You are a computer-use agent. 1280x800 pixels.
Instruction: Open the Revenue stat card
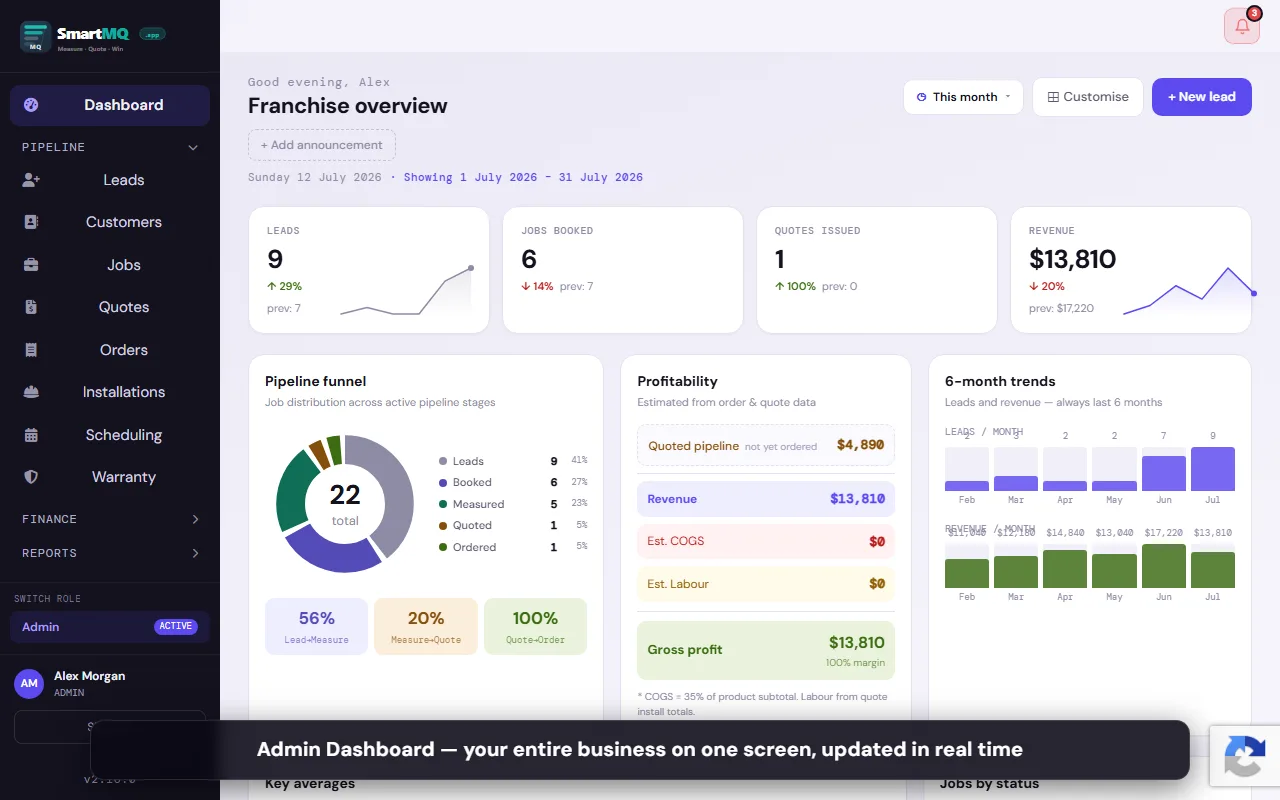click(1131, 270)
